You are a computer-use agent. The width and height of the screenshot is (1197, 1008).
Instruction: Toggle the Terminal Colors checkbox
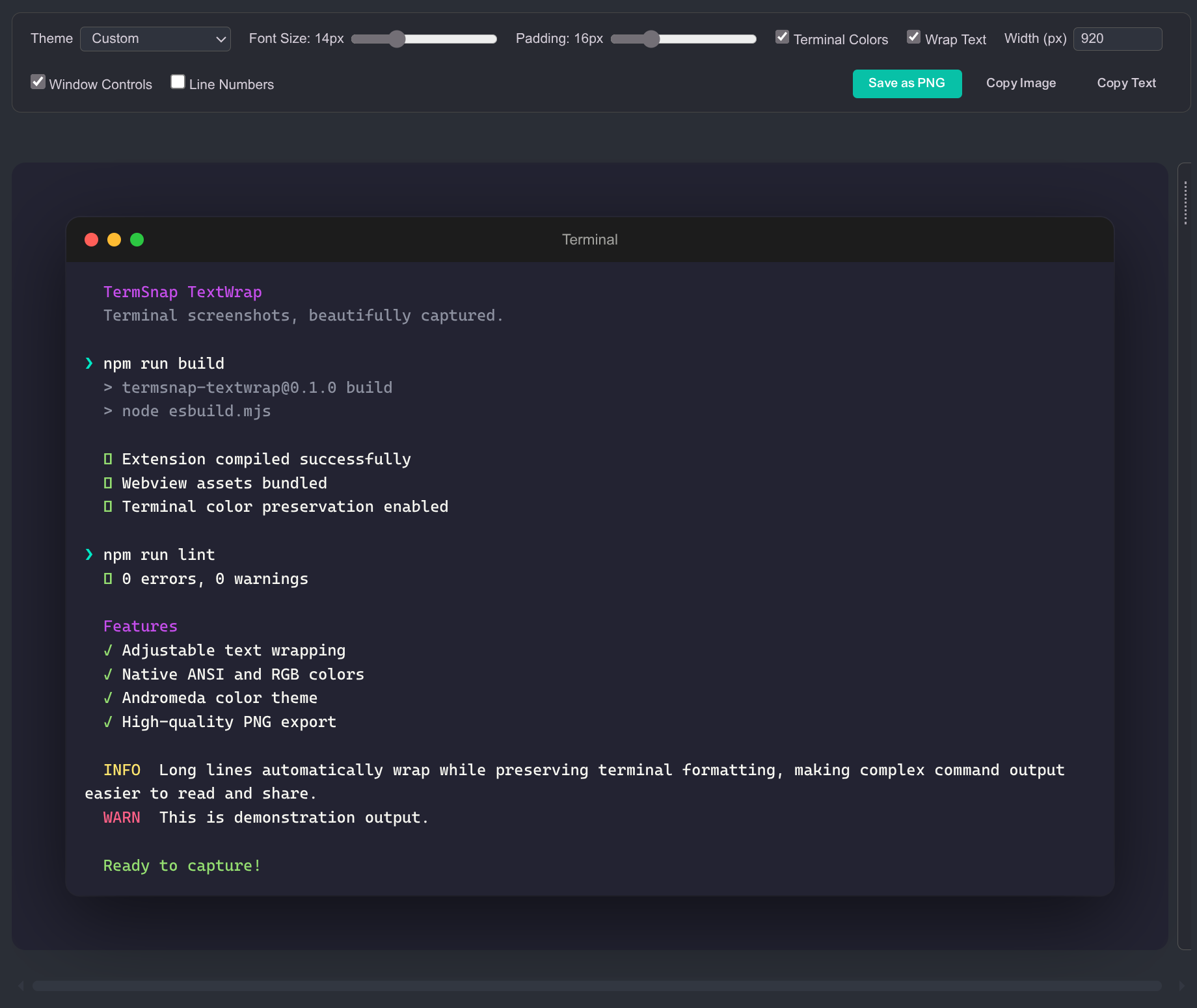(x=782, y=37)
